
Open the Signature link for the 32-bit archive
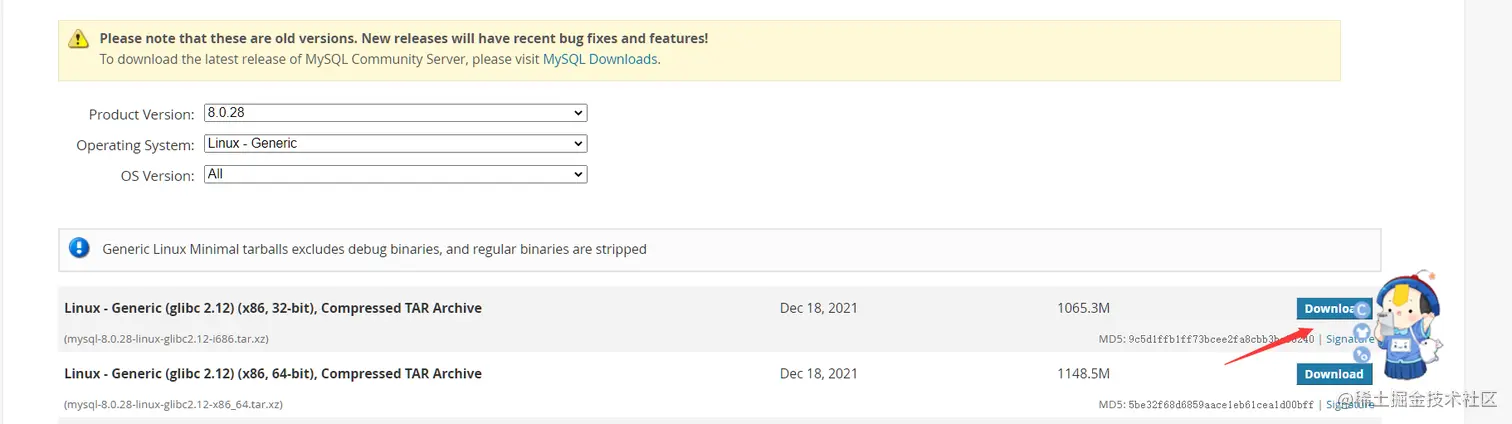1349,339
